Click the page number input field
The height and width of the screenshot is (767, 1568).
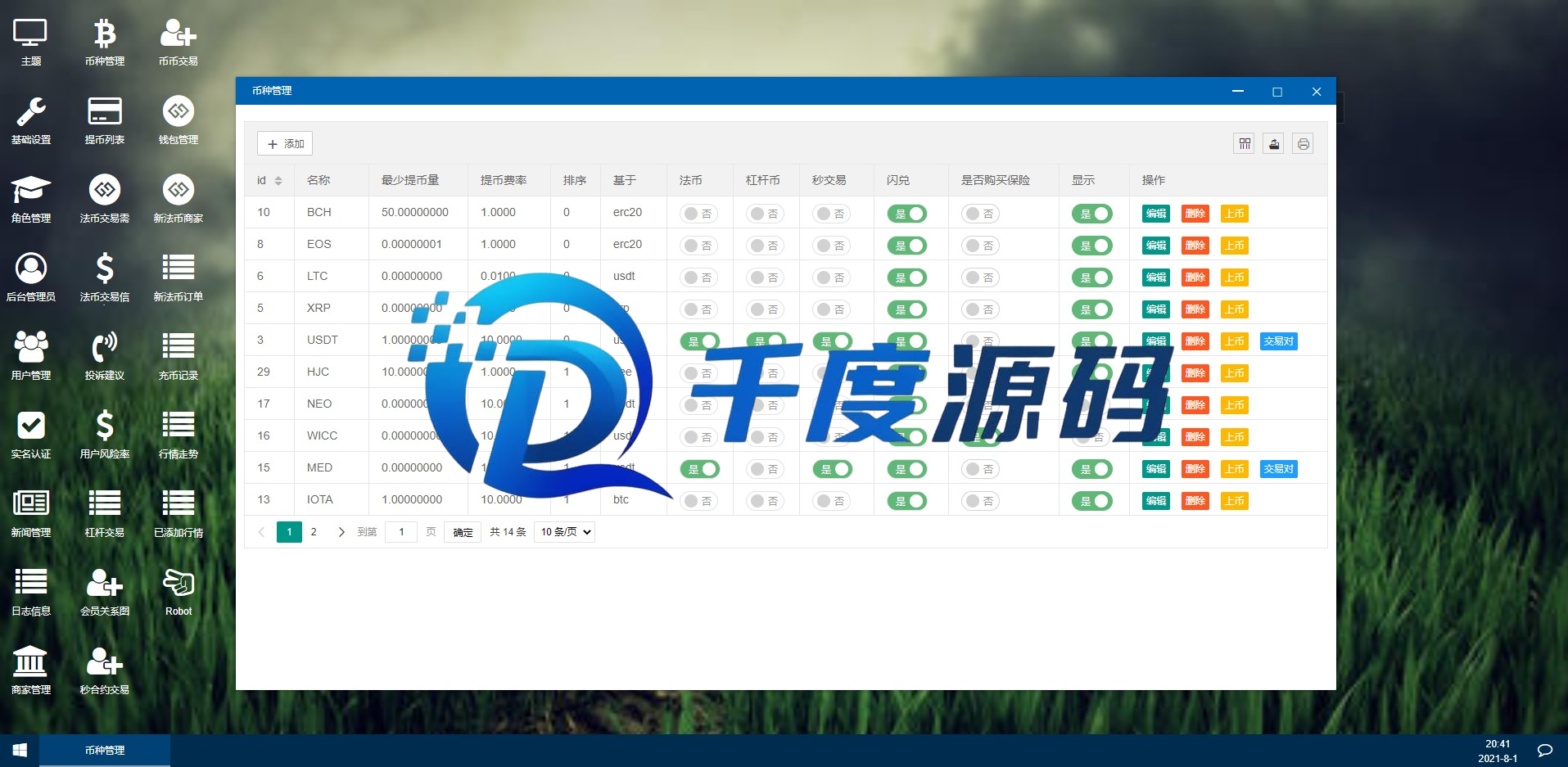(401, 532)
